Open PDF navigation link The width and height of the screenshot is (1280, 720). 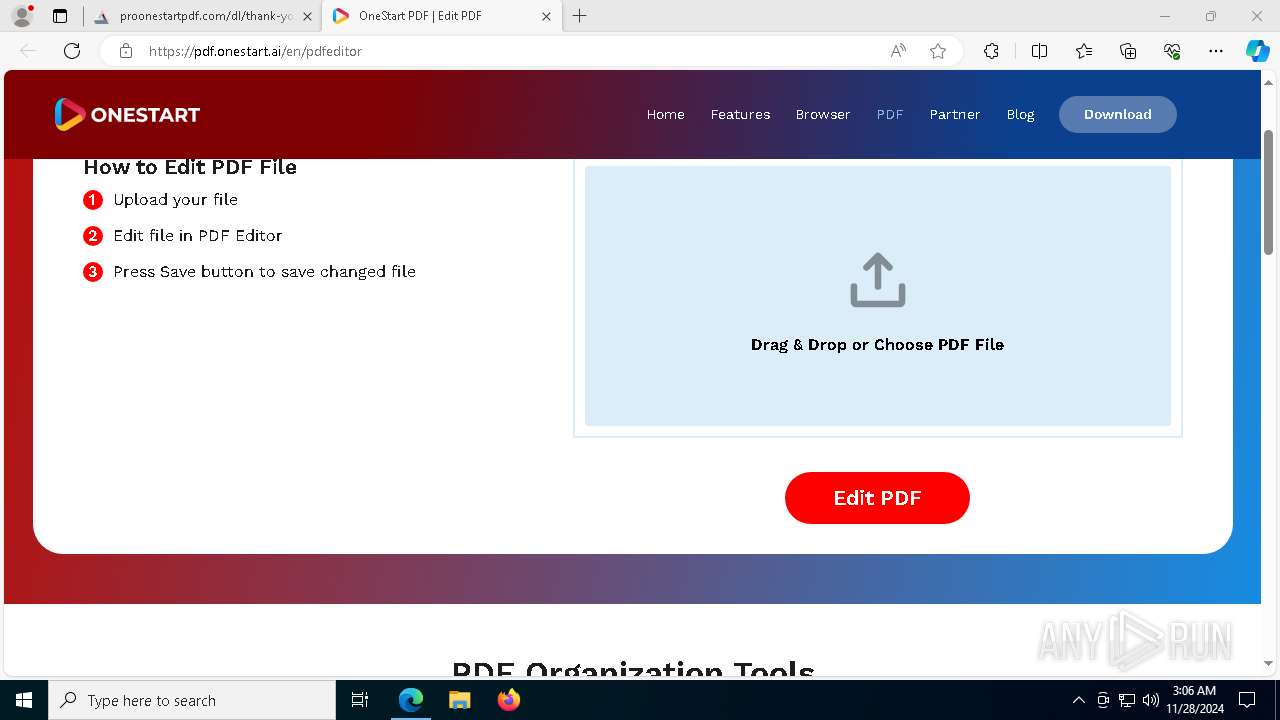890,115
